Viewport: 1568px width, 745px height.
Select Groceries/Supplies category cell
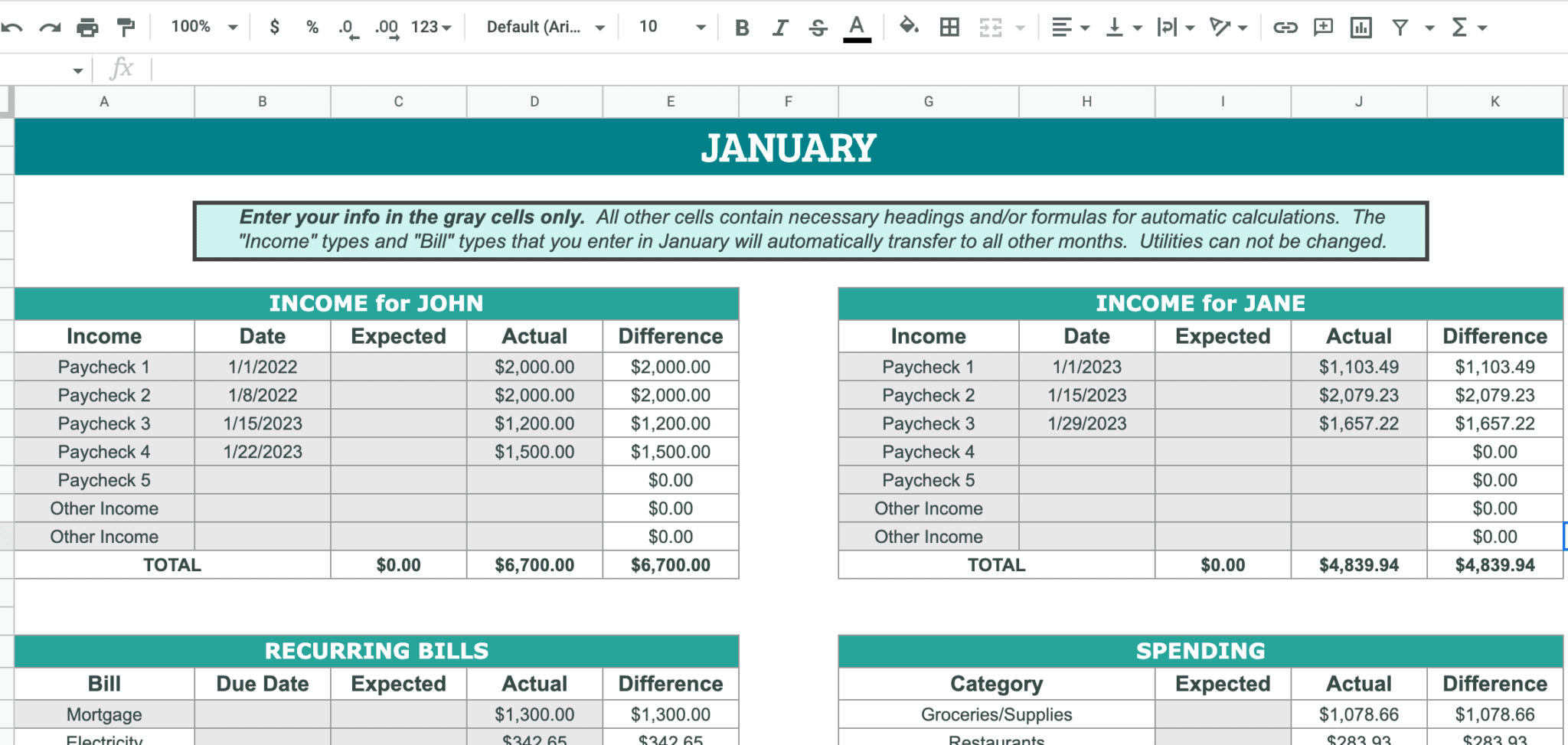[x=996, y=714]
